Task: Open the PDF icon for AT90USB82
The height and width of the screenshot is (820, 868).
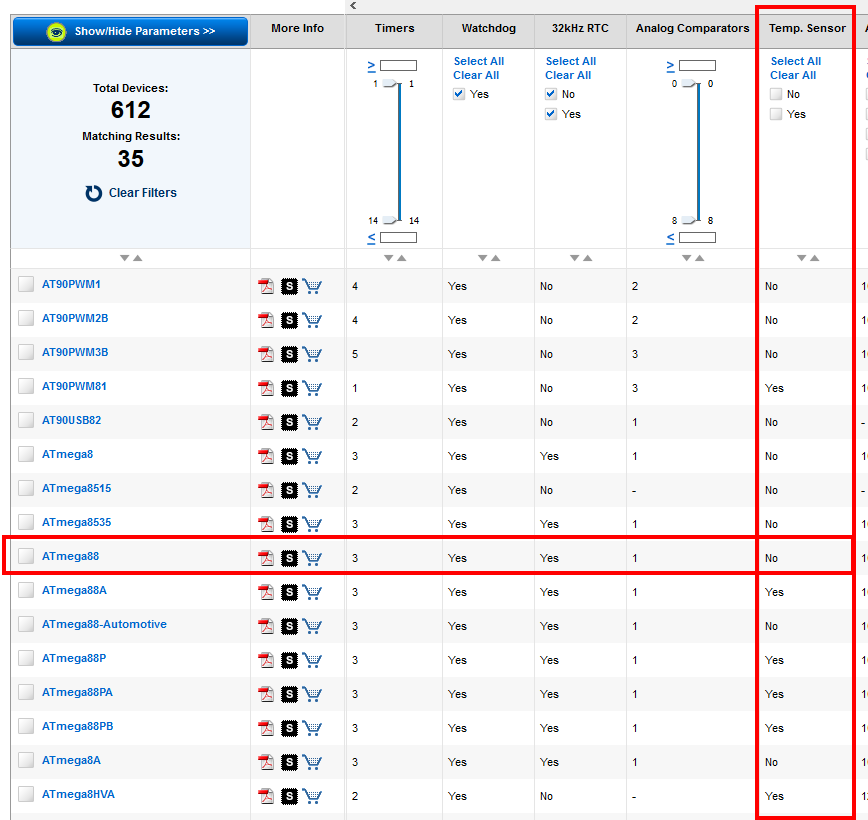Action: pyautogui.click(x=266, y=422)
